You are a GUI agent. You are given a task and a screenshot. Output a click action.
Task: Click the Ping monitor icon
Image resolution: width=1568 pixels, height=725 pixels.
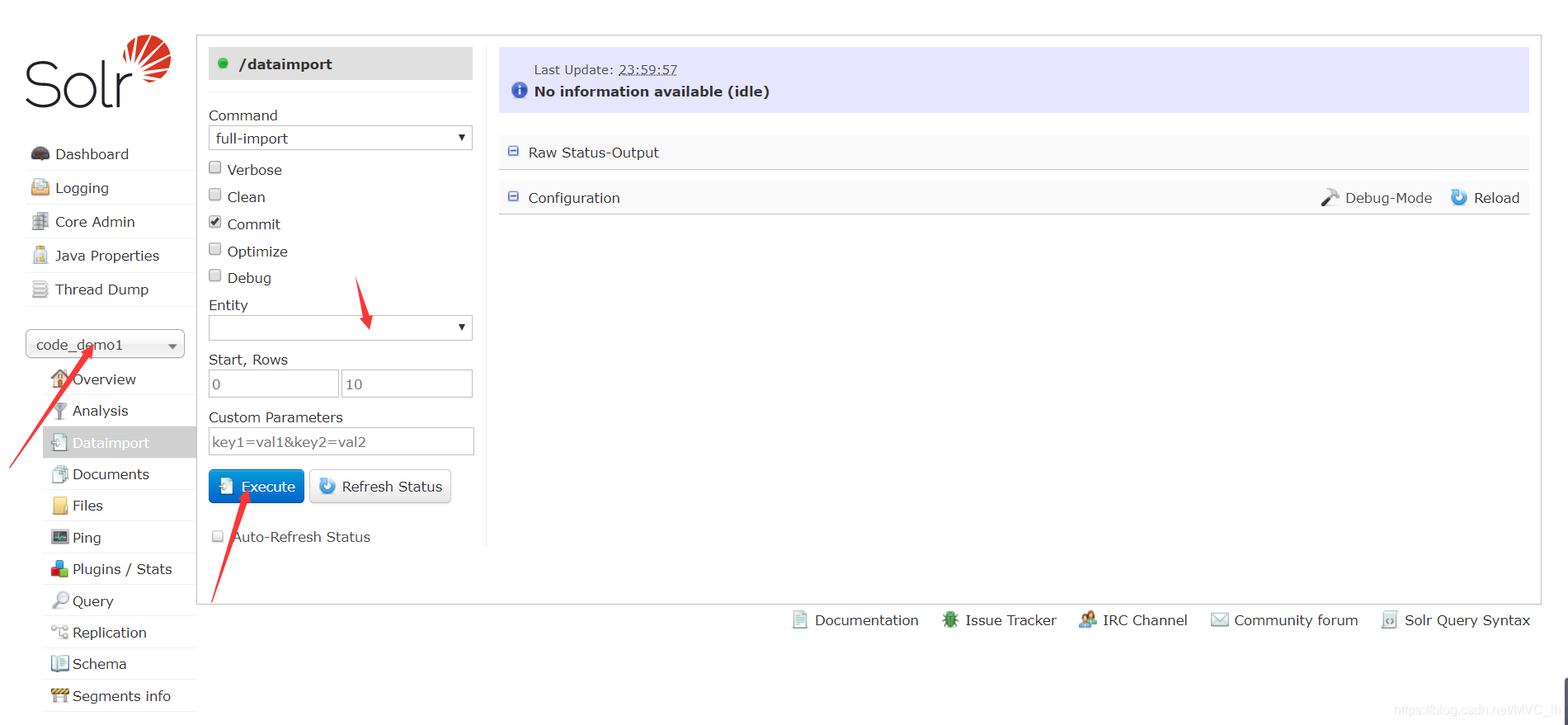pyautogui.click(x=59, y=537)
